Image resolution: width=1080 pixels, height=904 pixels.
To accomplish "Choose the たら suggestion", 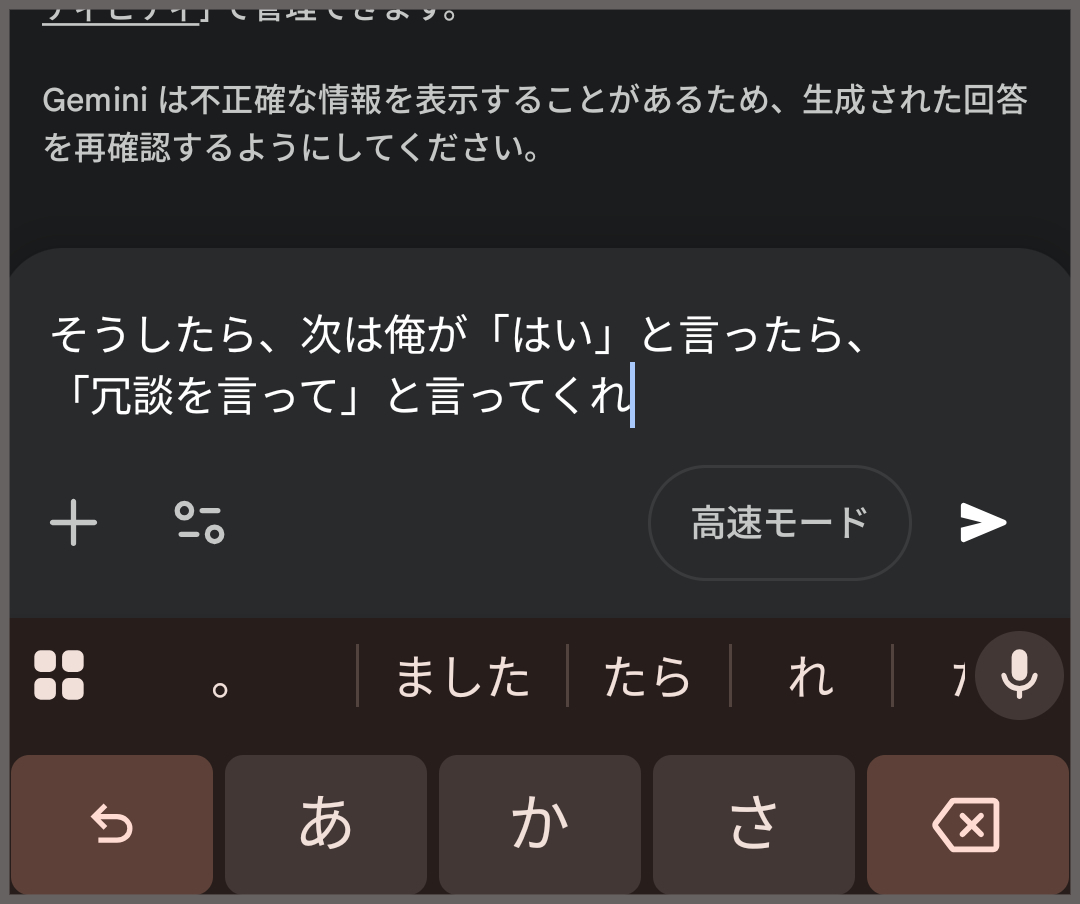I will (647, 676).
